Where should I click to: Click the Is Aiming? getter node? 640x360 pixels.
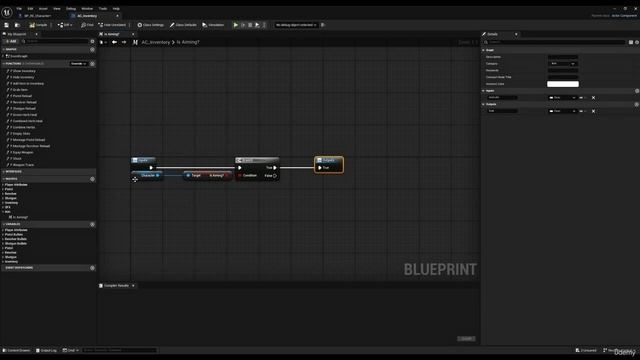(x=208, y=176)
